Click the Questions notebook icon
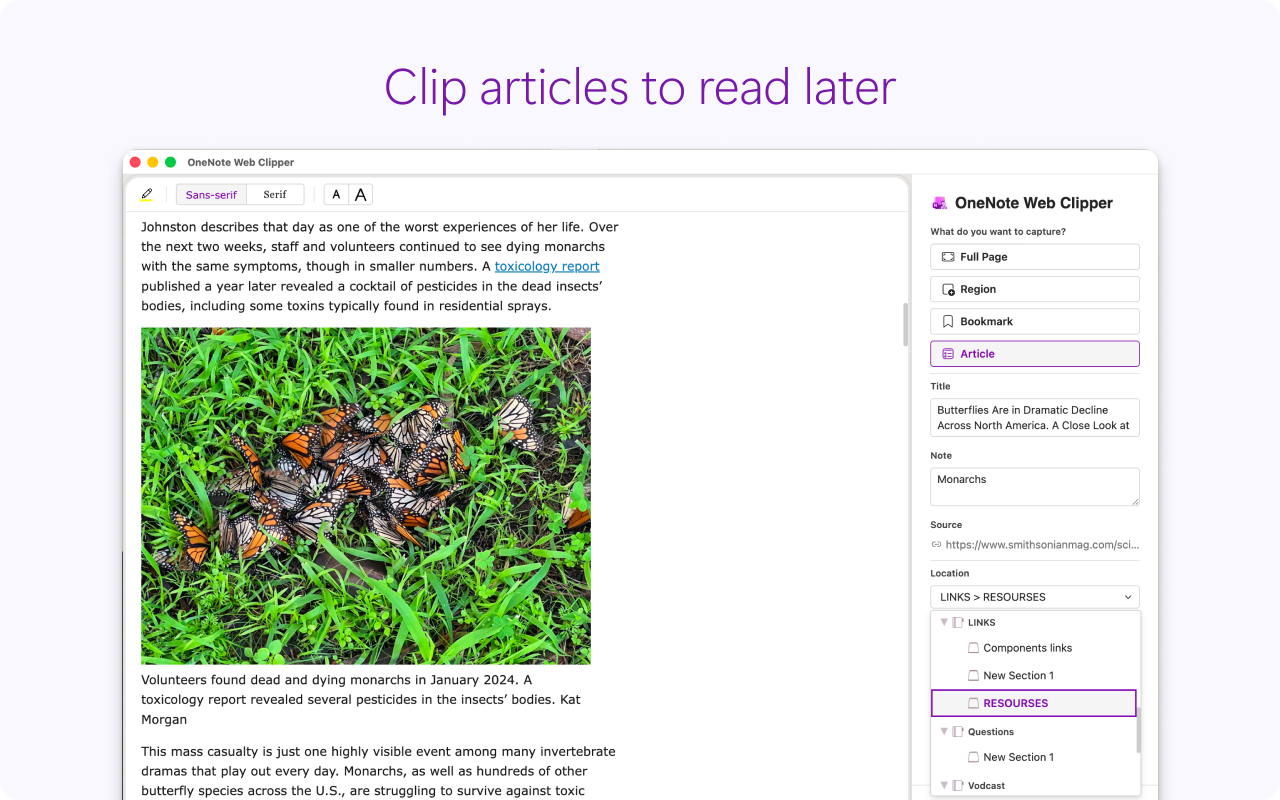1280x800 pixels. (958, 732)
